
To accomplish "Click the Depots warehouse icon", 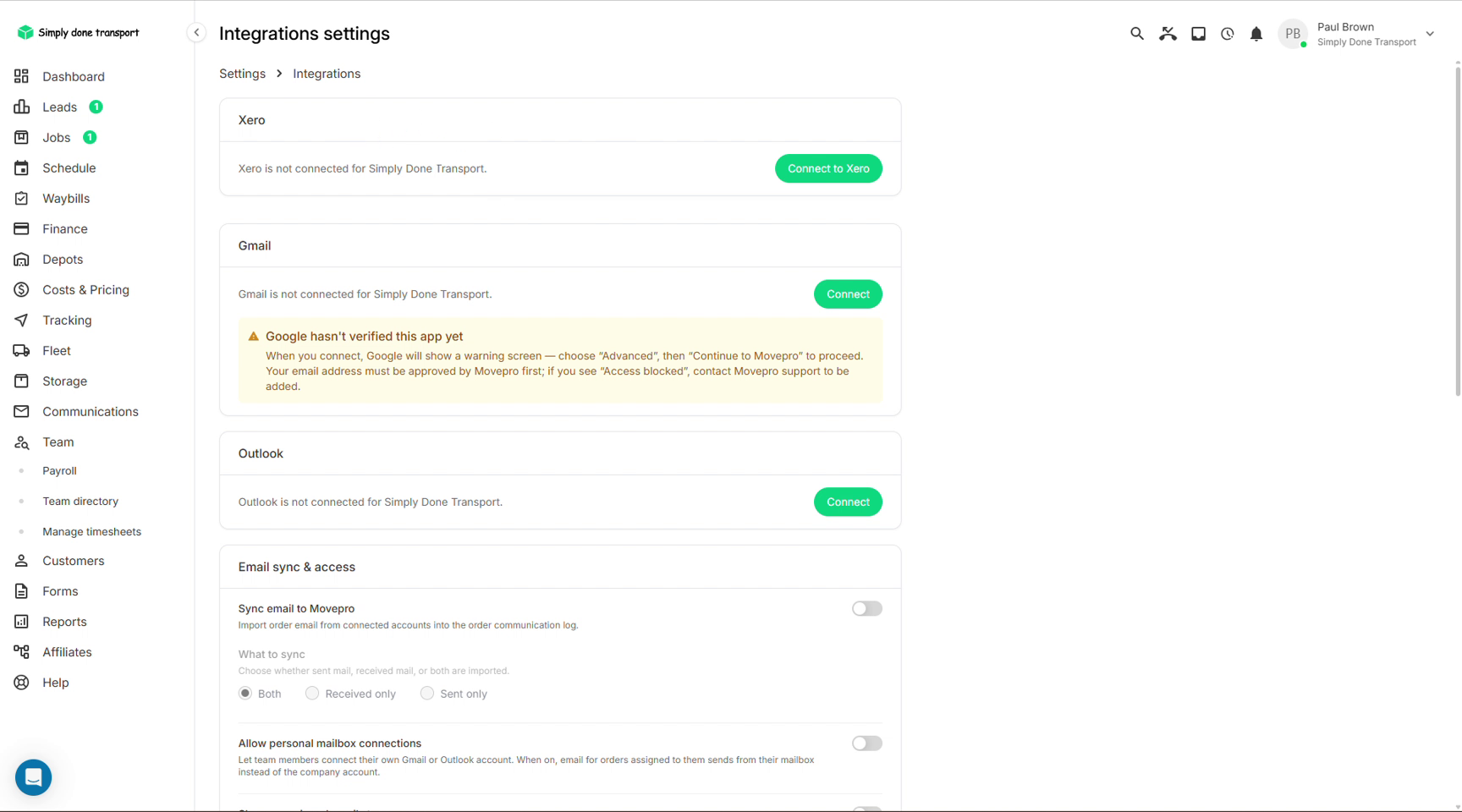I will pos(21,259).
